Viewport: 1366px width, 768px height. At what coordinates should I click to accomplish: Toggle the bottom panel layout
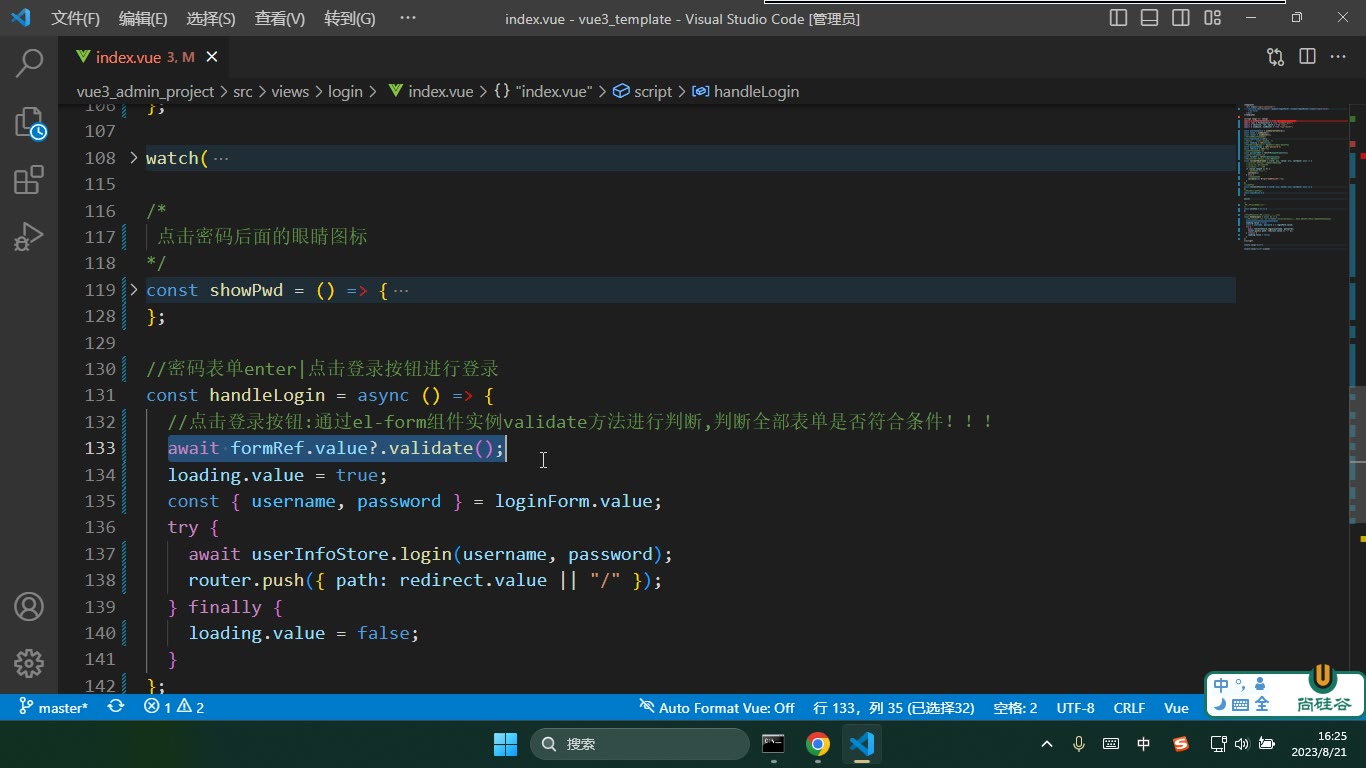(x=1150, y=18)
